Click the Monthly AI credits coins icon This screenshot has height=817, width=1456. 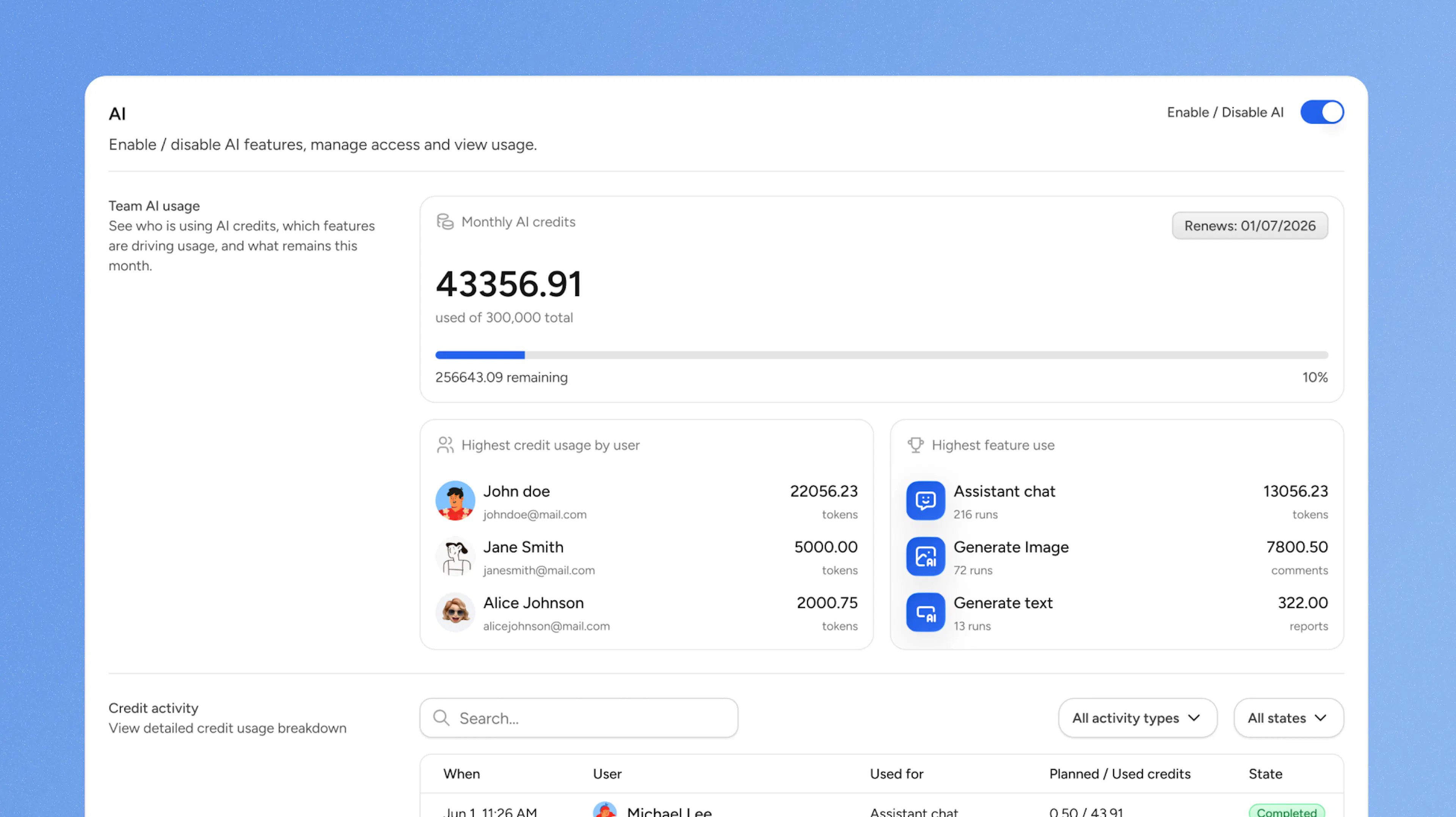click(x=445, y=222)
